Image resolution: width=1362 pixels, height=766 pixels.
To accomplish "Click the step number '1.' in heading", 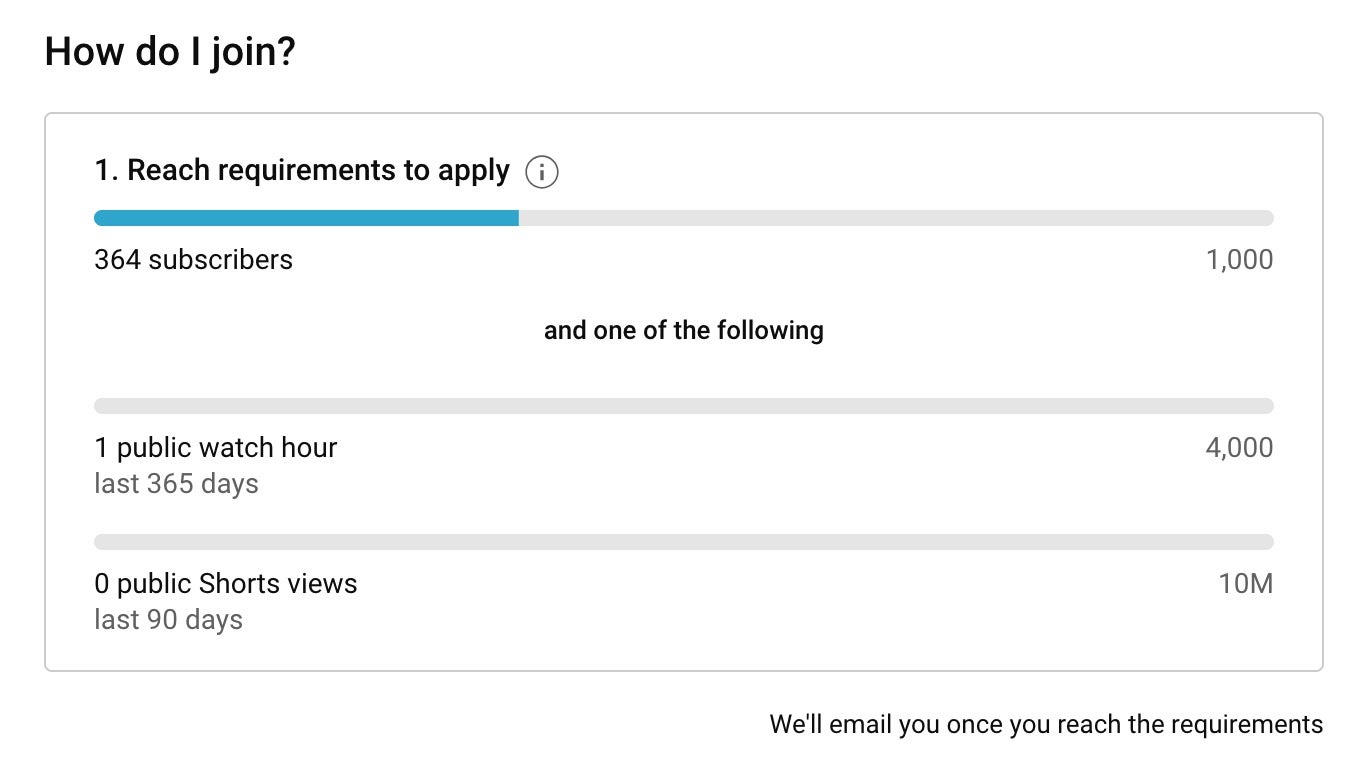I will 107,171.
